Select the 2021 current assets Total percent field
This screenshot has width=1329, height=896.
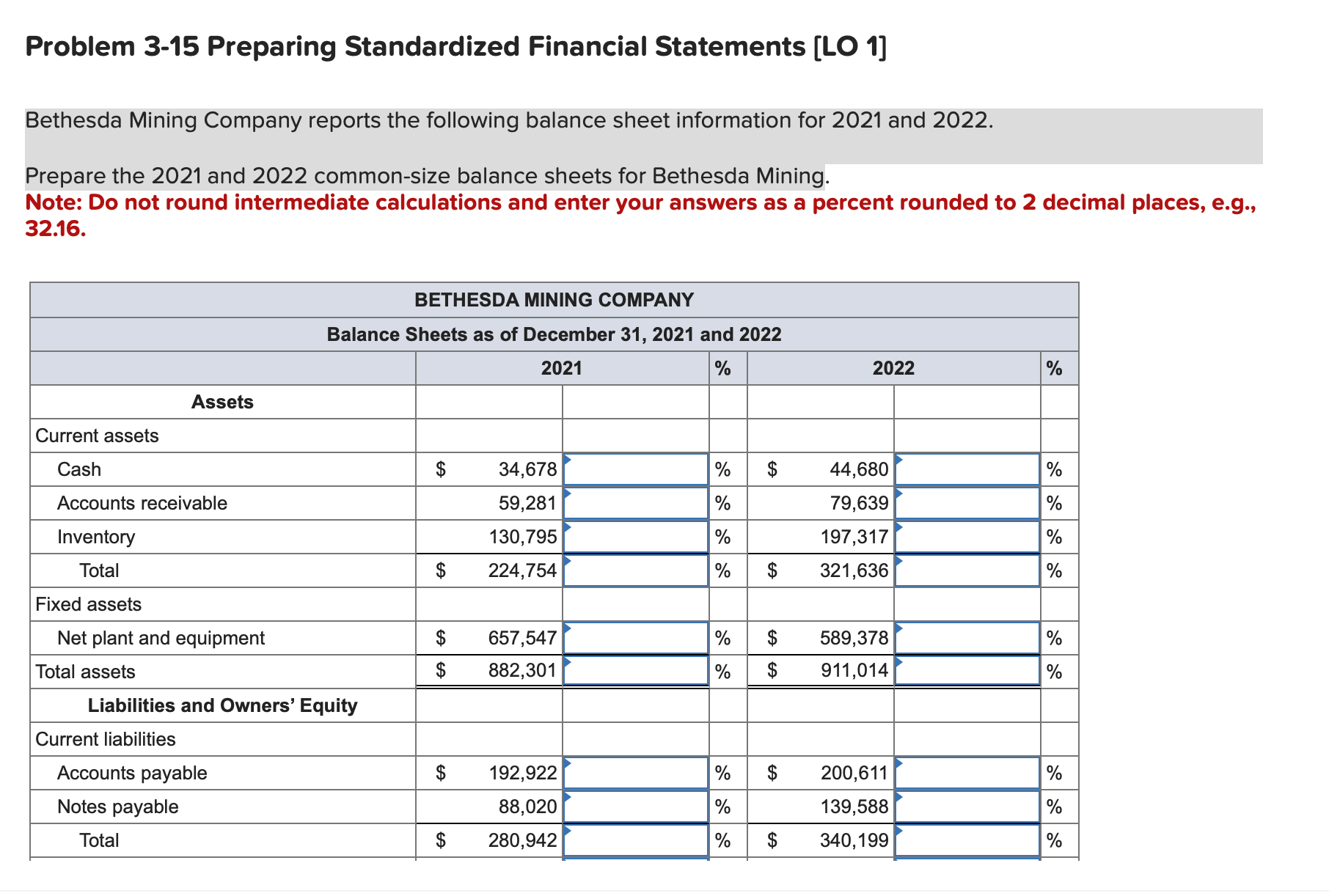click(635, 570)
